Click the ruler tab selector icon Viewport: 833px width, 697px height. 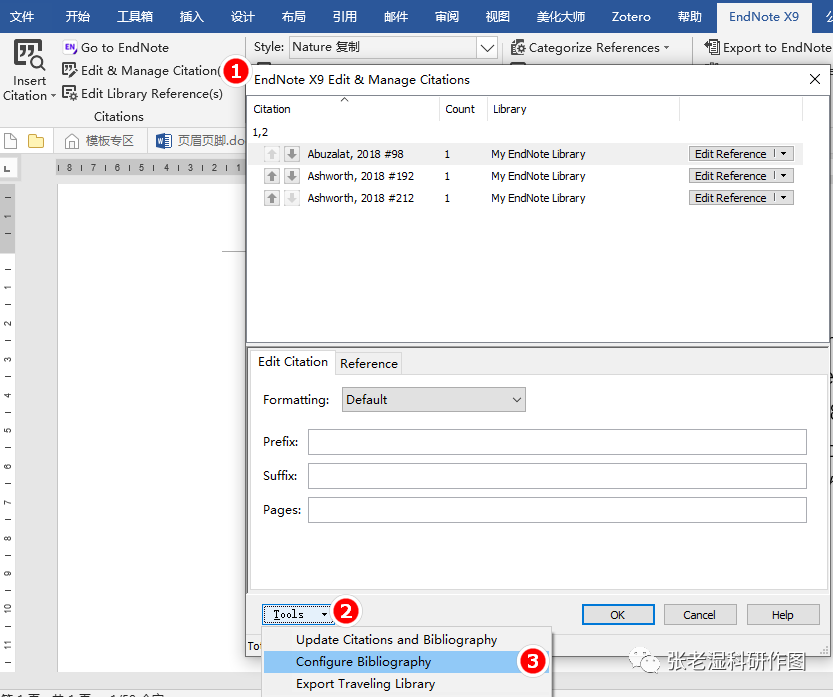pyautogui.click(x=7, y=169)
